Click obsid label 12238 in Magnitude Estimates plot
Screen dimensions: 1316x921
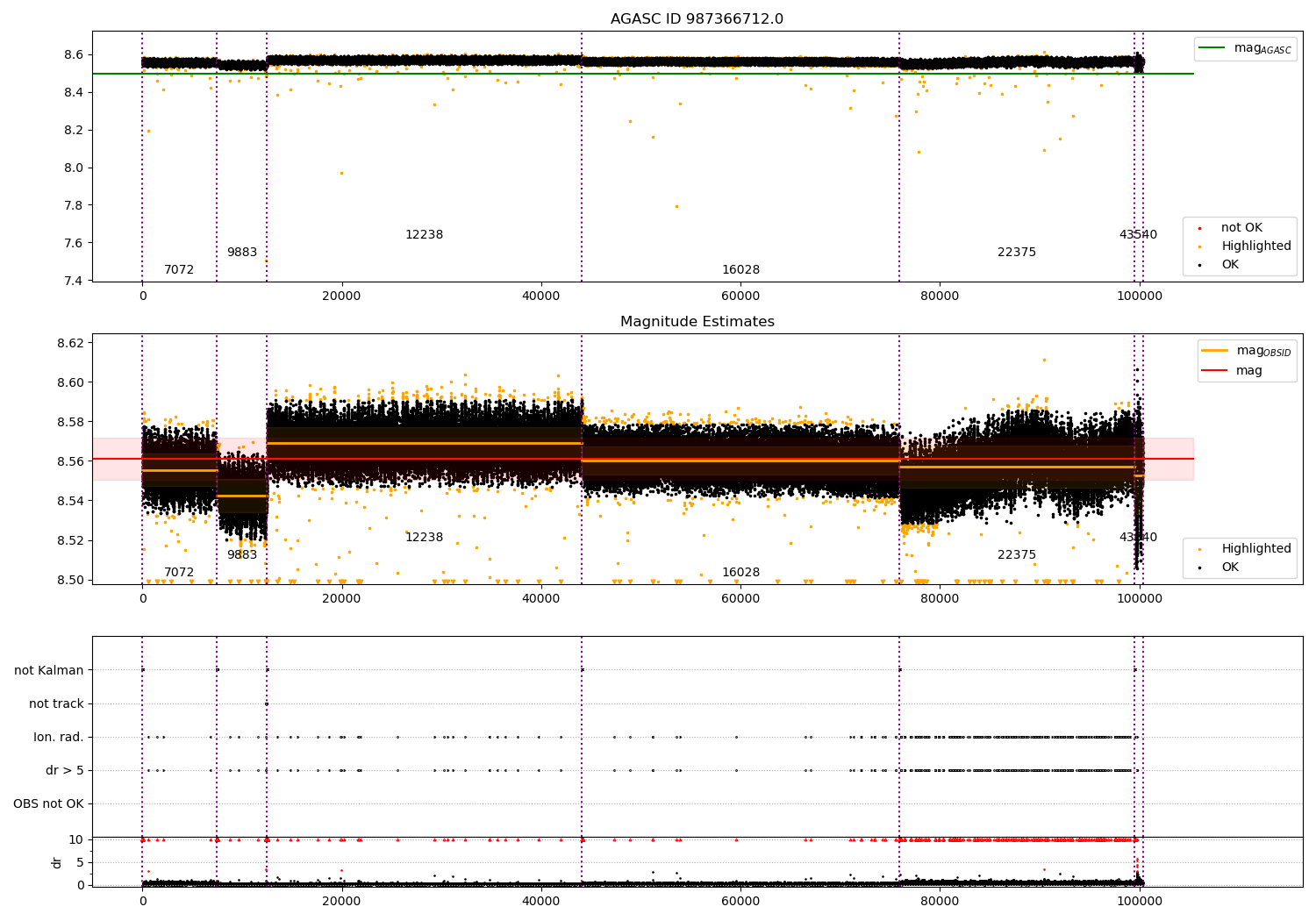[x=424, y=538]
